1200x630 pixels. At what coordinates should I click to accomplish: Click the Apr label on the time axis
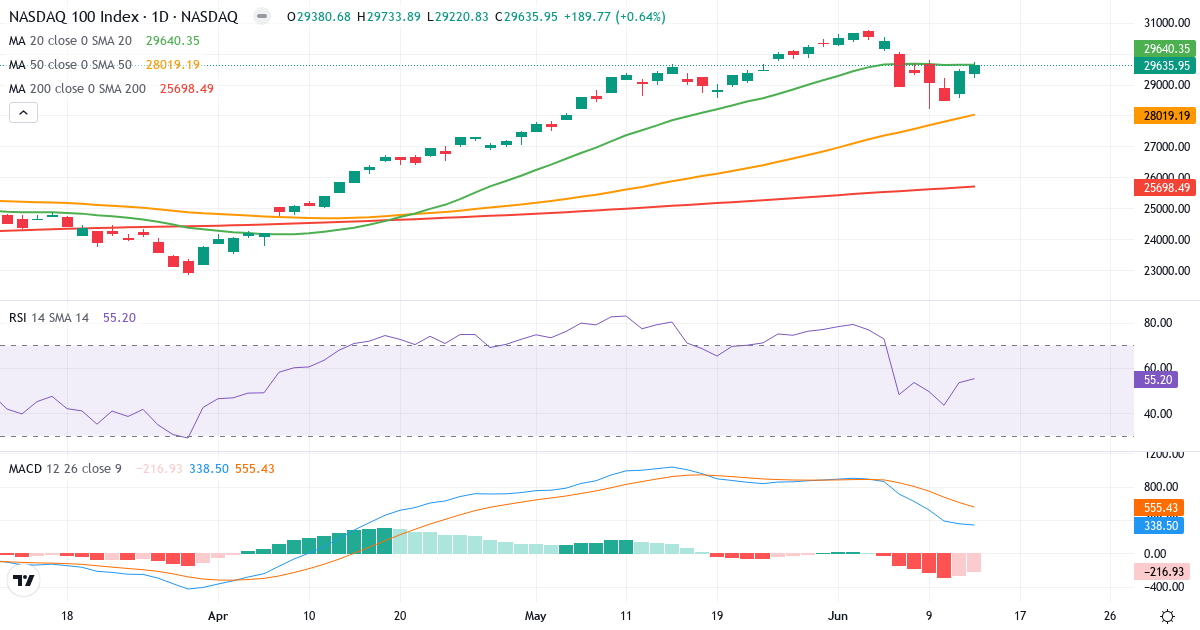click(x=218, y=617)
